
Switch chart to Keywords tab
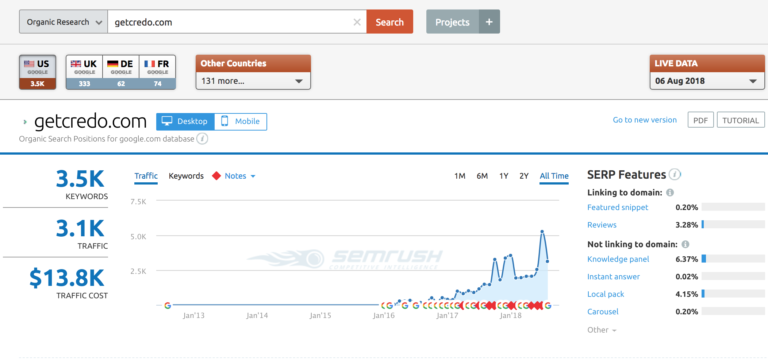coord(186,176)
